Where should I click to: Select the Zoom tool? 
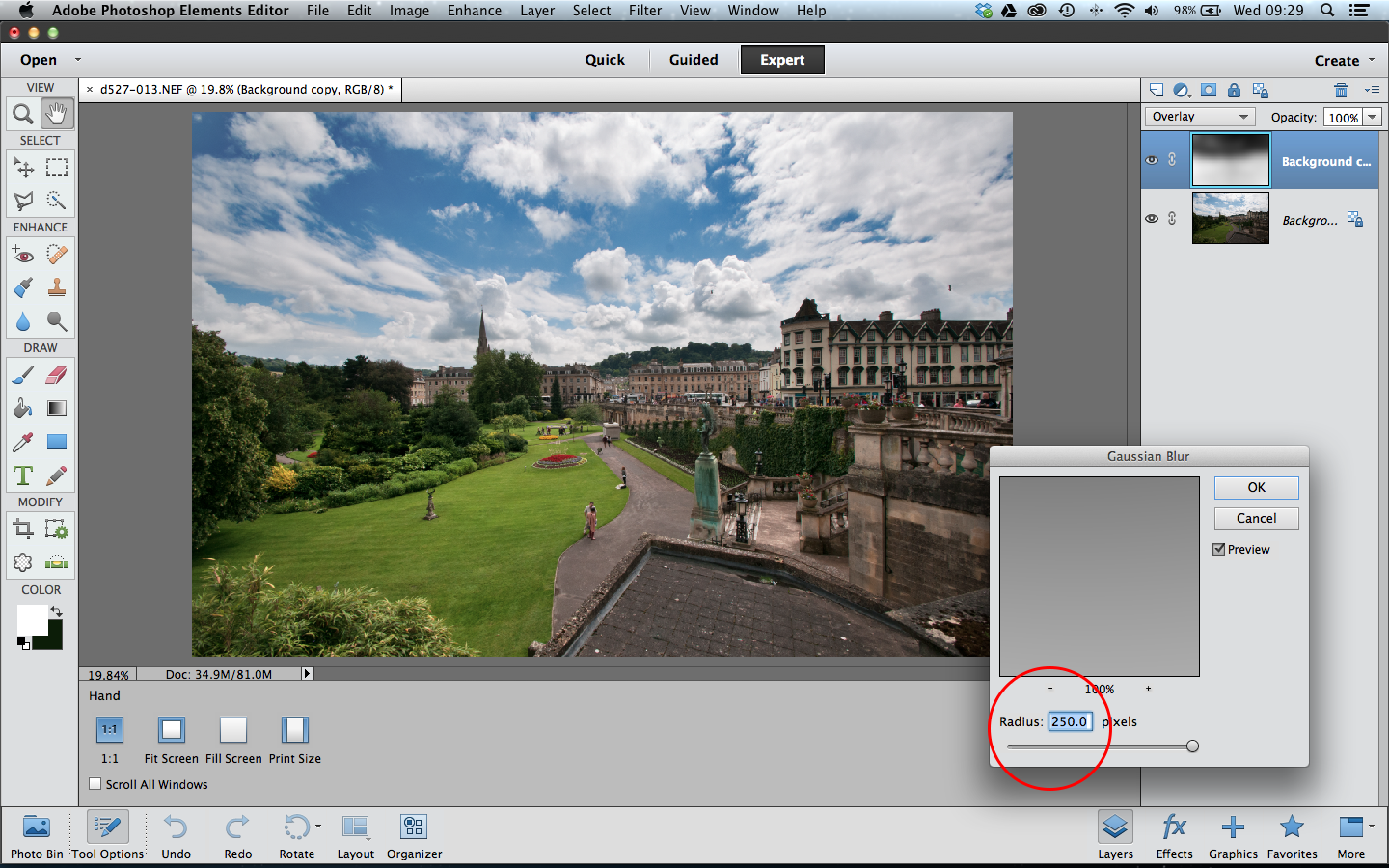tap(22, 113)
